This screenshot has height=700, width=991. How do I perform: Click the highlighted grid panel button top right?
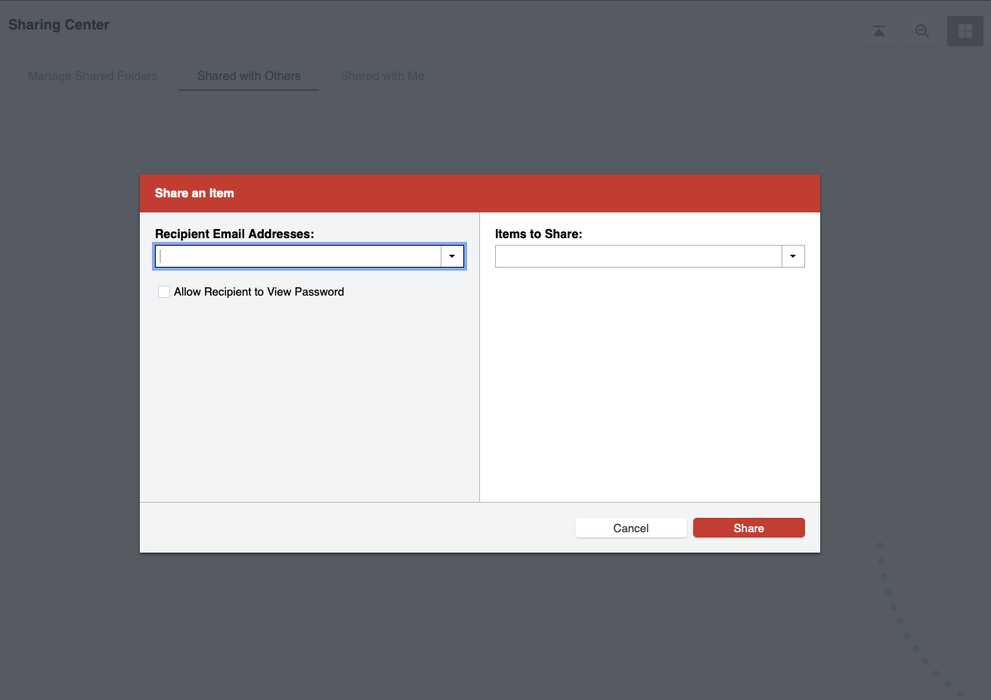click(x=964, y=30)
